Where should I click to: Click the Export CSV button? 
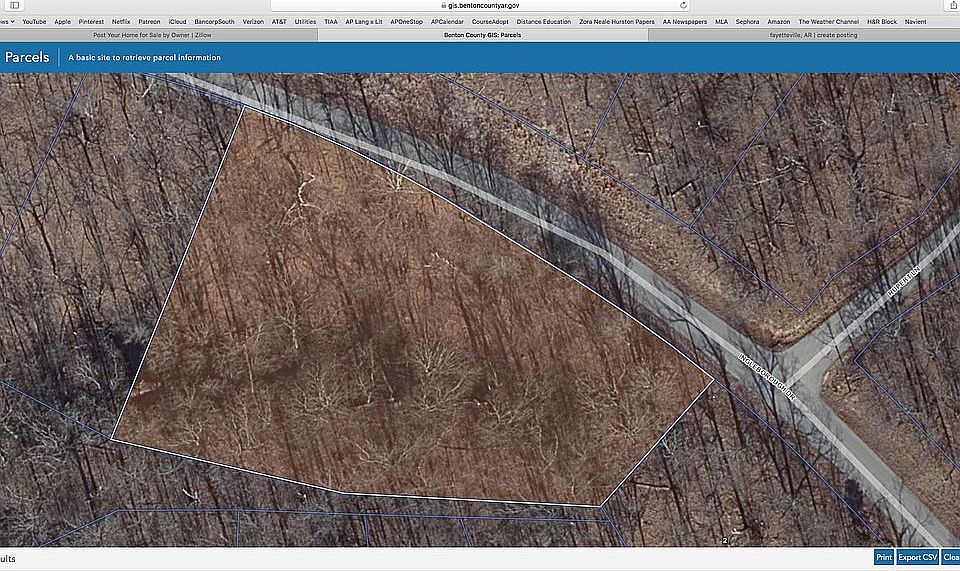917,557
